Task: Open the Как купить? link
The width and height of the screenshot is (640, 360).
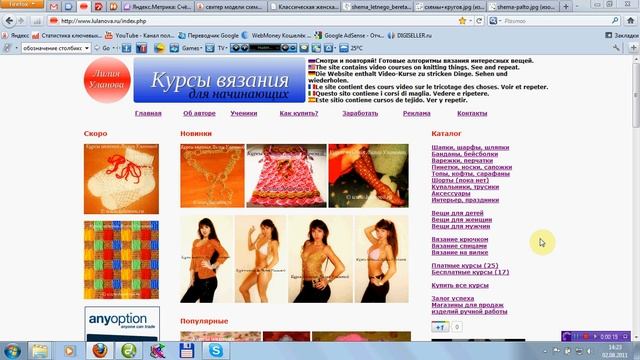Action: [299, 113]
